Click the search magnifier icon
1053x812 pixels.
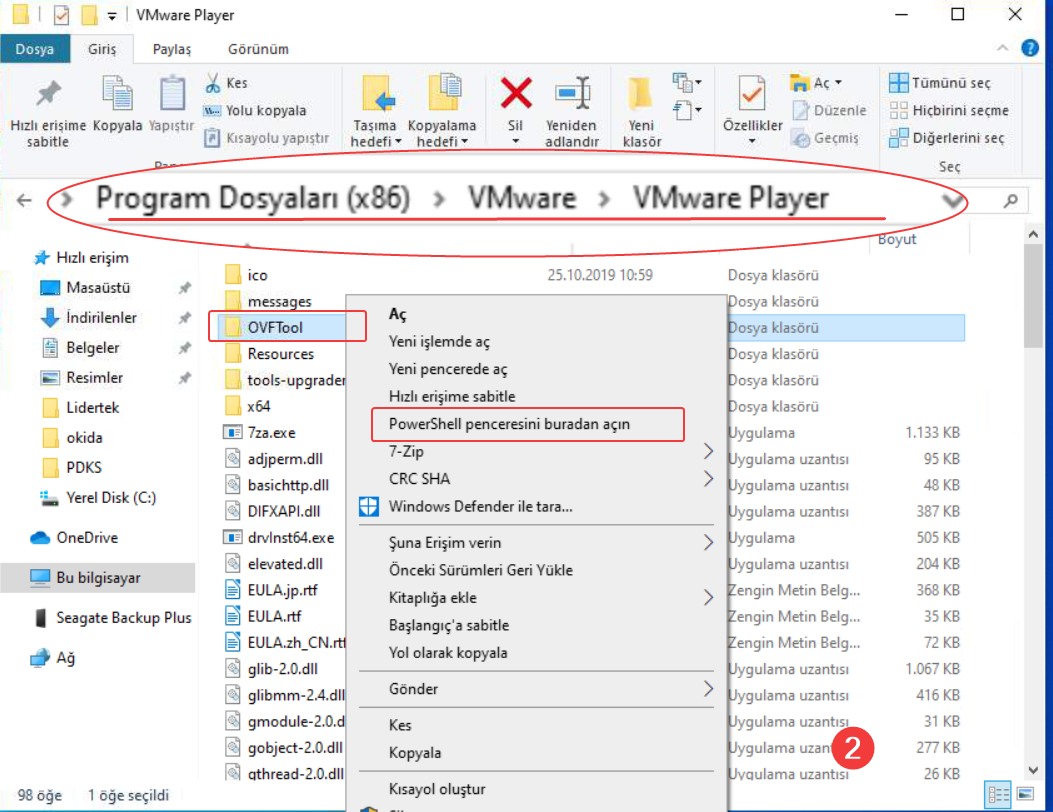[1010, 200]
